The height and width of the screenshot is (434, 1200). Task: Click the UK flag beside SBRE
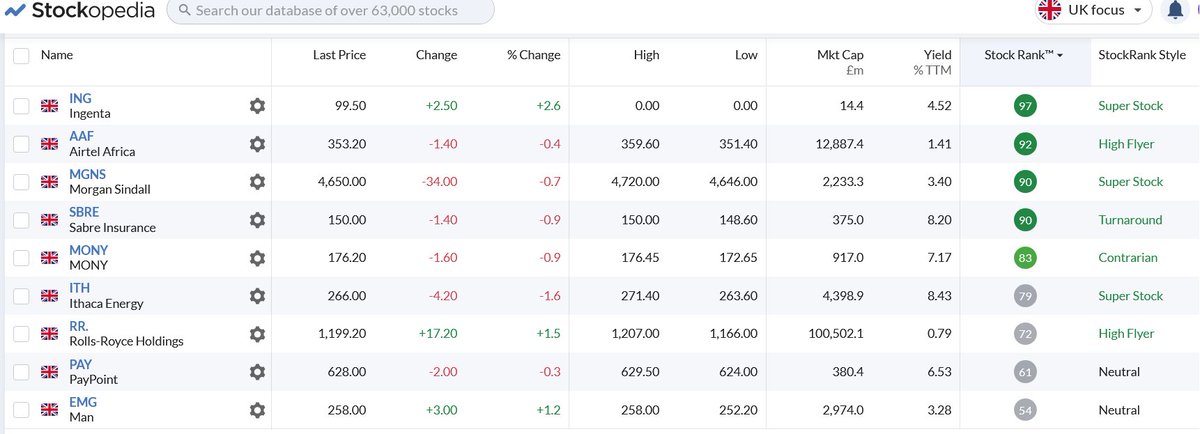[49, 220]
